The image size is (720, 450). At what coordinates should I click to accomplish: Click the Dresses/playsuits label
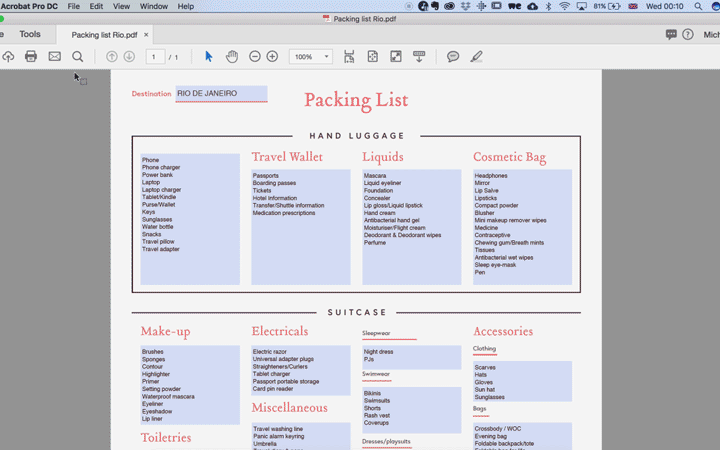click(386, 441)
